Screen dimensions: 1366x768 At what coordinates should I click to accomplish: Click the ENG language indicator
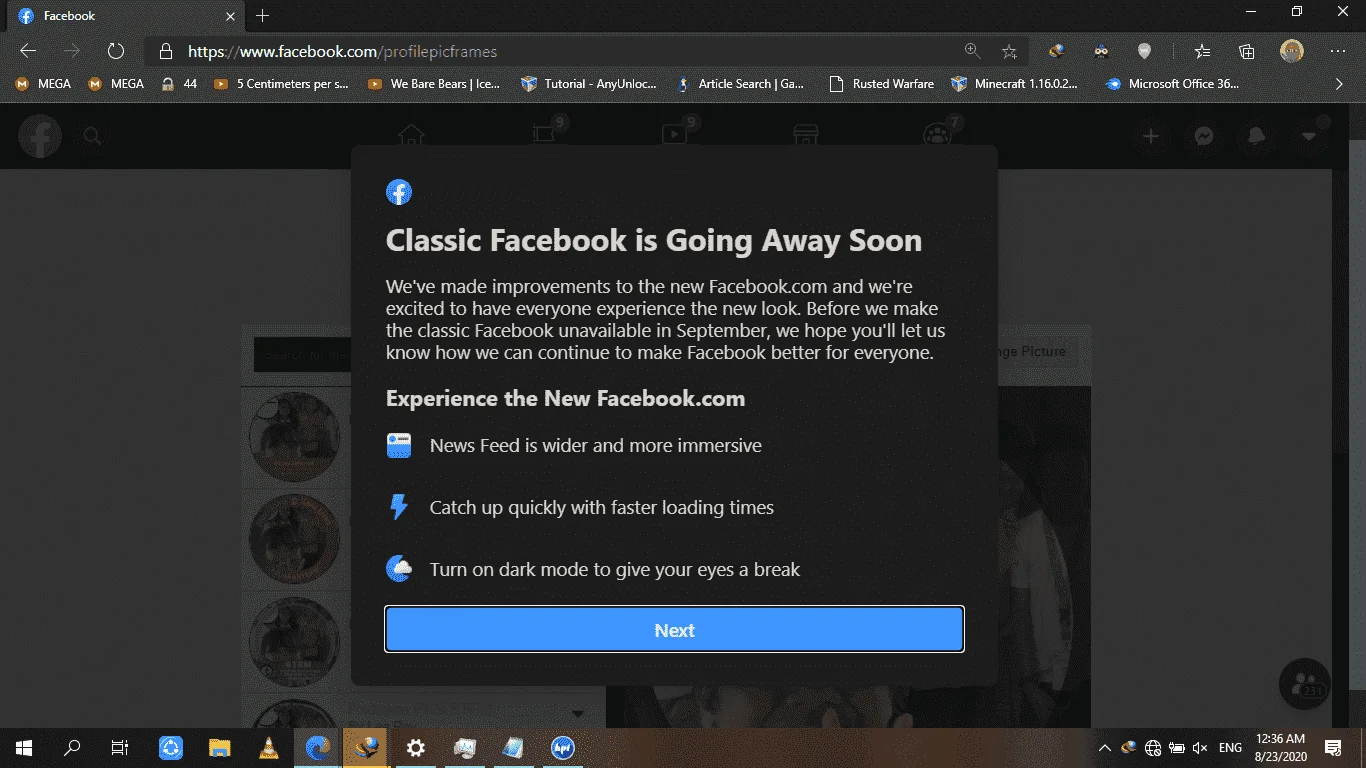[x=1231, y=747]
